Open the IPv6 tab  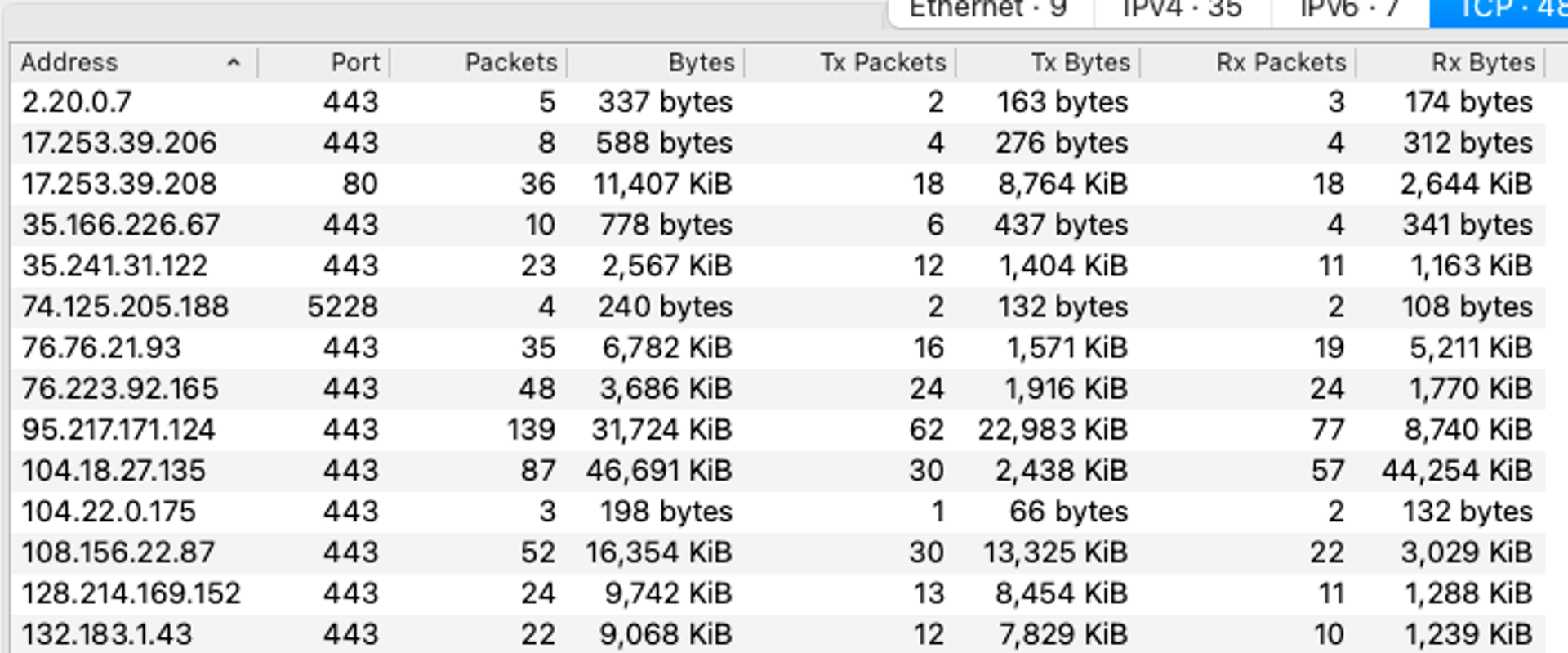[x=1349, y=10]
